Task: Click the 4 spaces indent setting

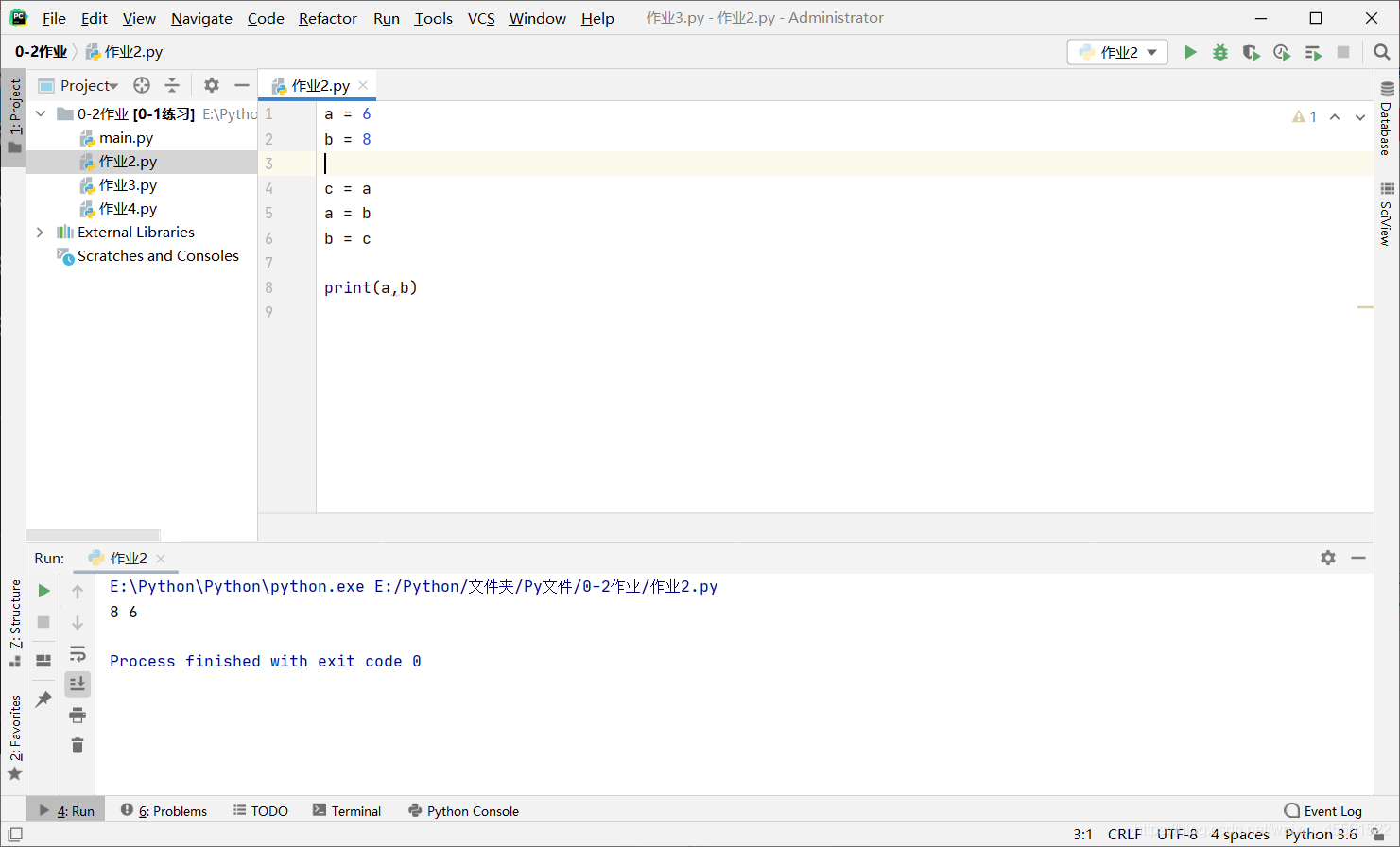Action: pos(1240,834)
